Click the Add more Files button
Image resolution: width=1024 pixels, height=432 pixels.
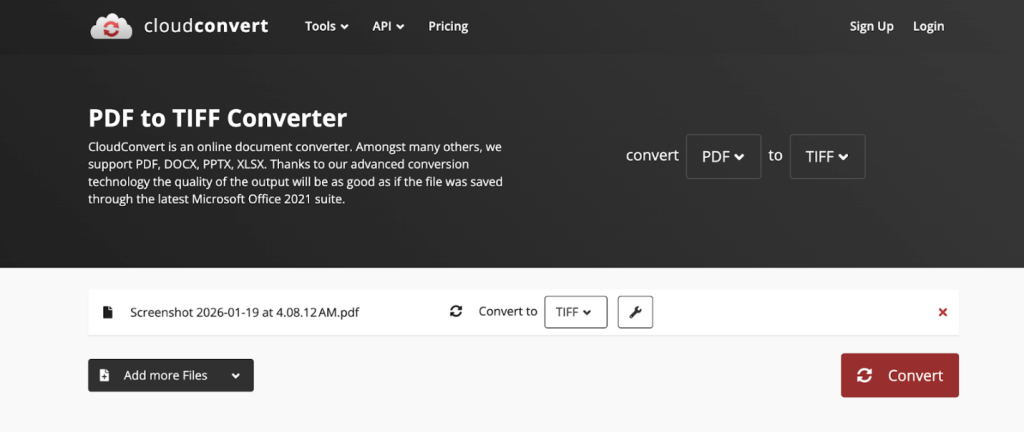pos(170,375)
